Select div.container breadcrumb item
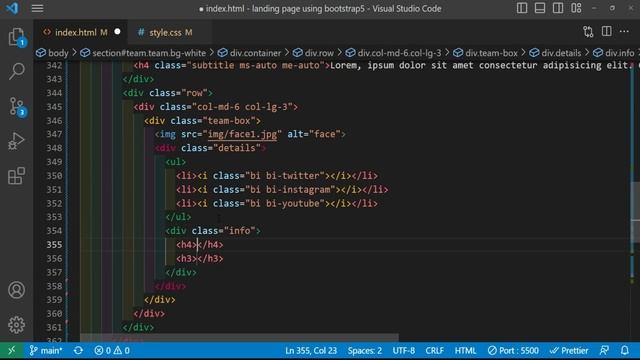Image resolution: width=640 pixels, height=360 pixels. click(249, 53)
